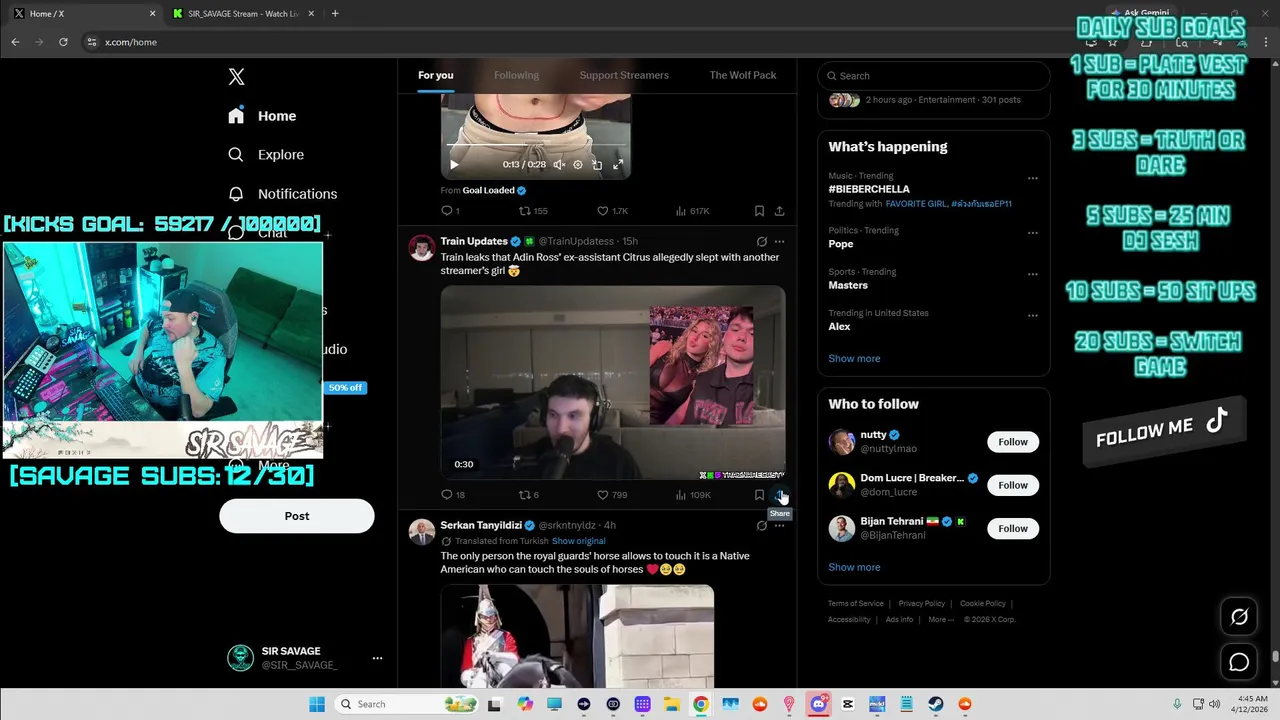Open Chrome from the taskbar
Viewport: 1280px width, 720px height.
(701, 704)
